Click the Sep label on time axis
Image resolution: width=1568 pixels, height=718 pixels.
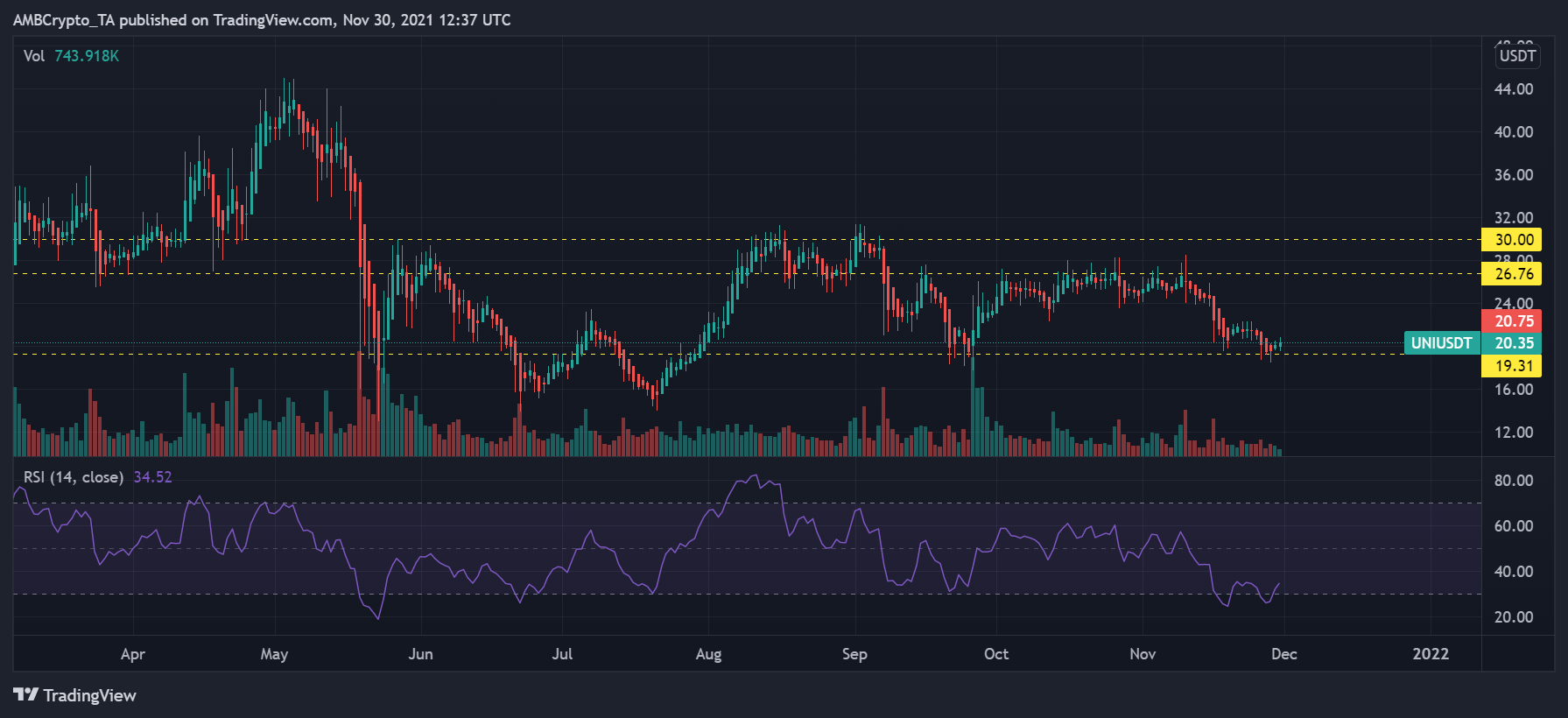pos(854,654)
